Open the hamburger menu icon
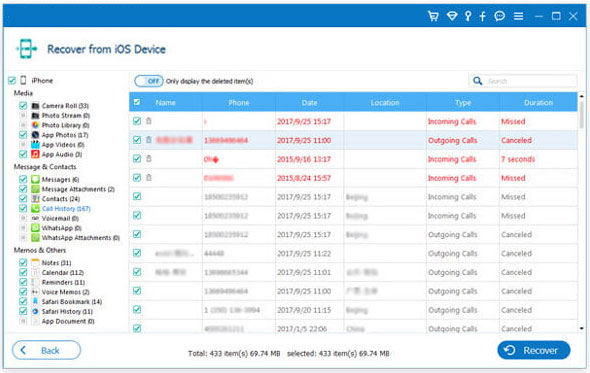 519,16
